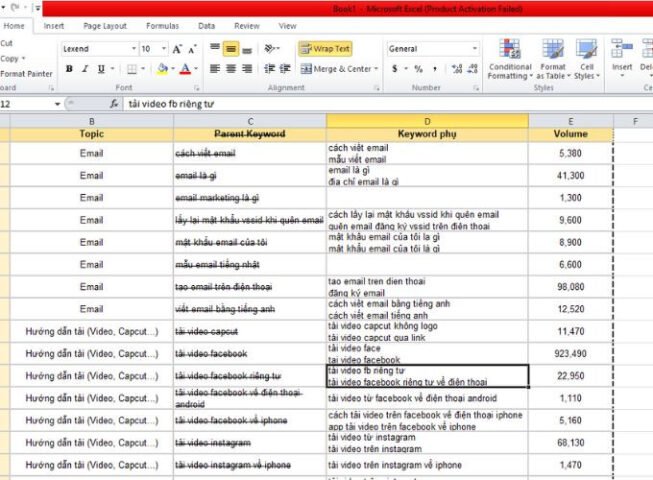Open Cell Styles gallery
653x480 pixels.
click(586, 59)
